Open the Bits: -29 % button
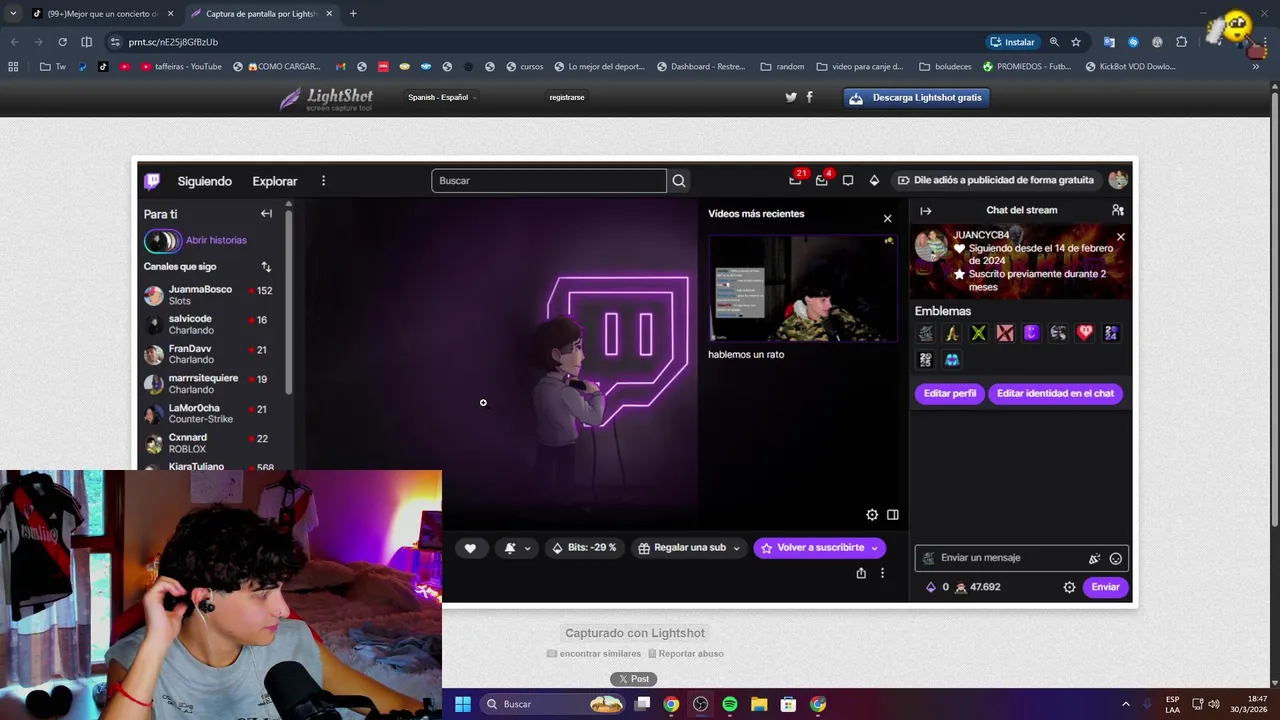The height and width of the screenshot is (720, 1280). pos(585,548)
